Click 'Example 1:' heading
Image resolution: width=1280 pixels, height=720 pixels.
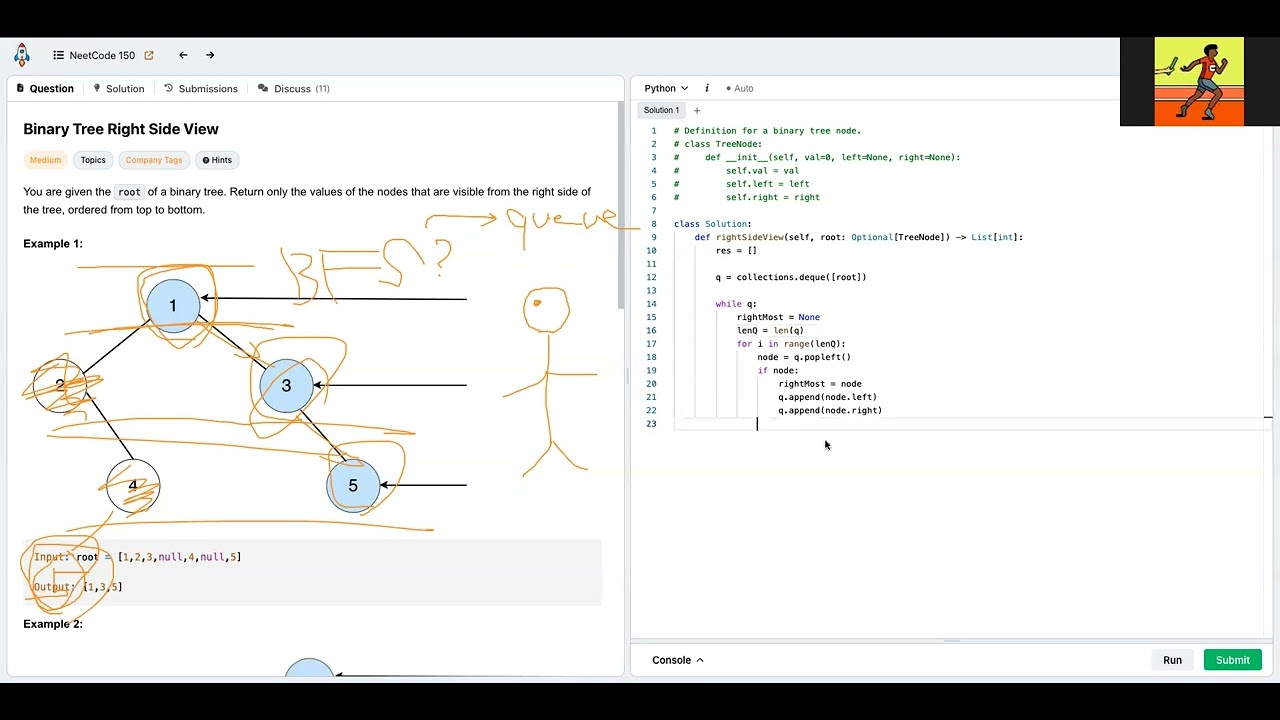(x=53, y=244)
